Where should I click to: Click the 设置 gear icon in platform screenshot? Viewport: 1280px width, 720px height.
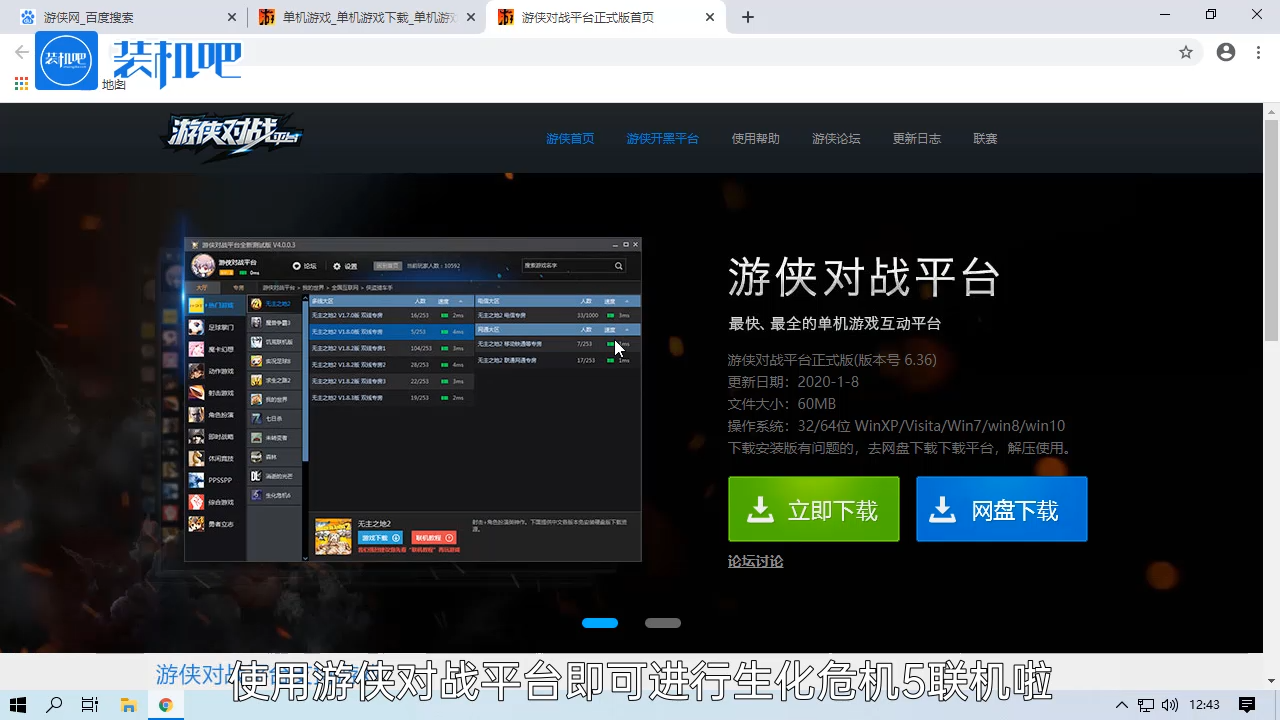(338, 266)
